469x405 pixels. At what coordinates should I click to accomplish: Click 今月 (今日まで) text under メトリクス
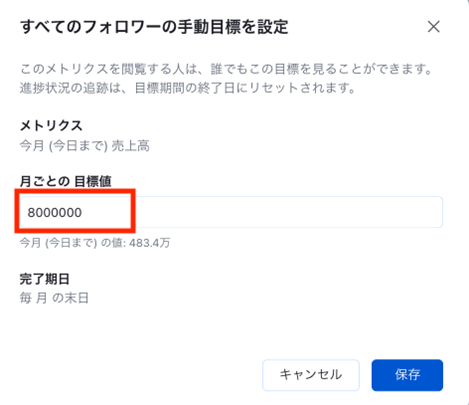pyautogui.click(x=63, y=146)
